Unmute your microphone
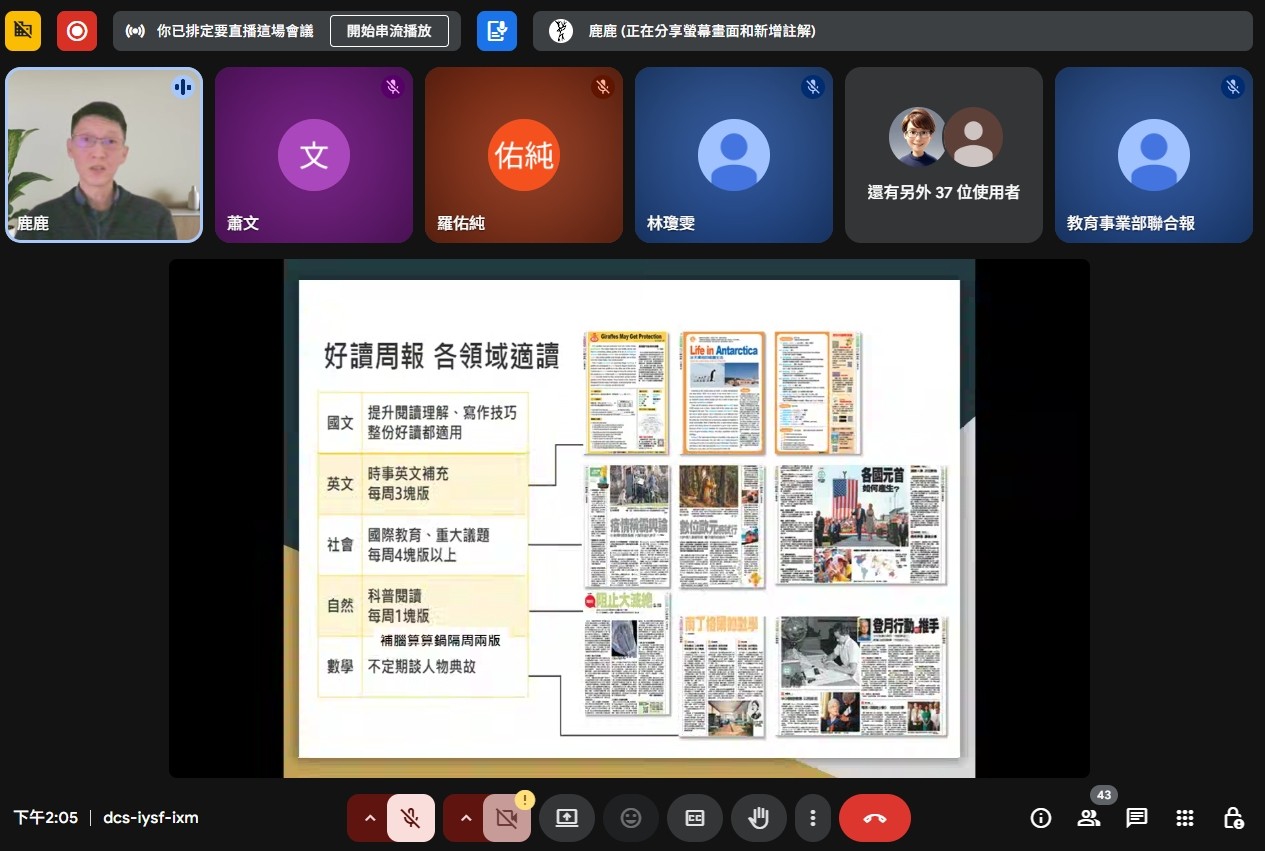The height and width of the screenshot is (851, 1265). [x=410, y=818]
